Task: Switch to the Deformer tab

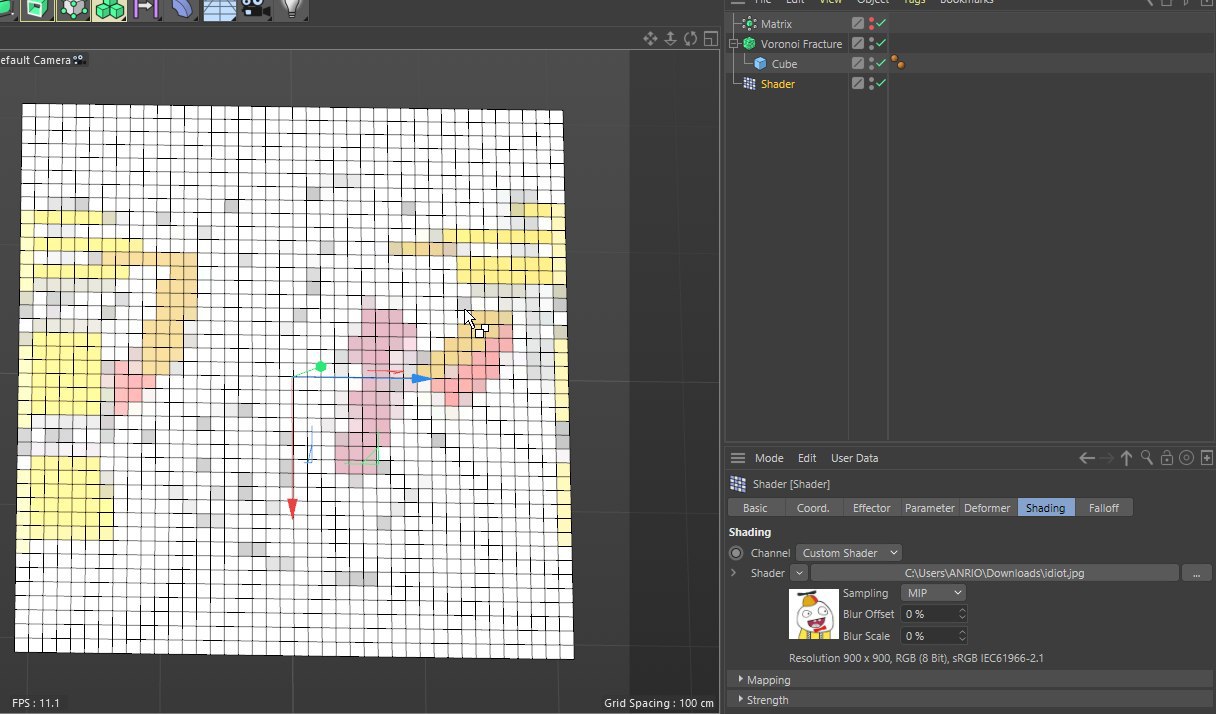Action: click(987, 508)
